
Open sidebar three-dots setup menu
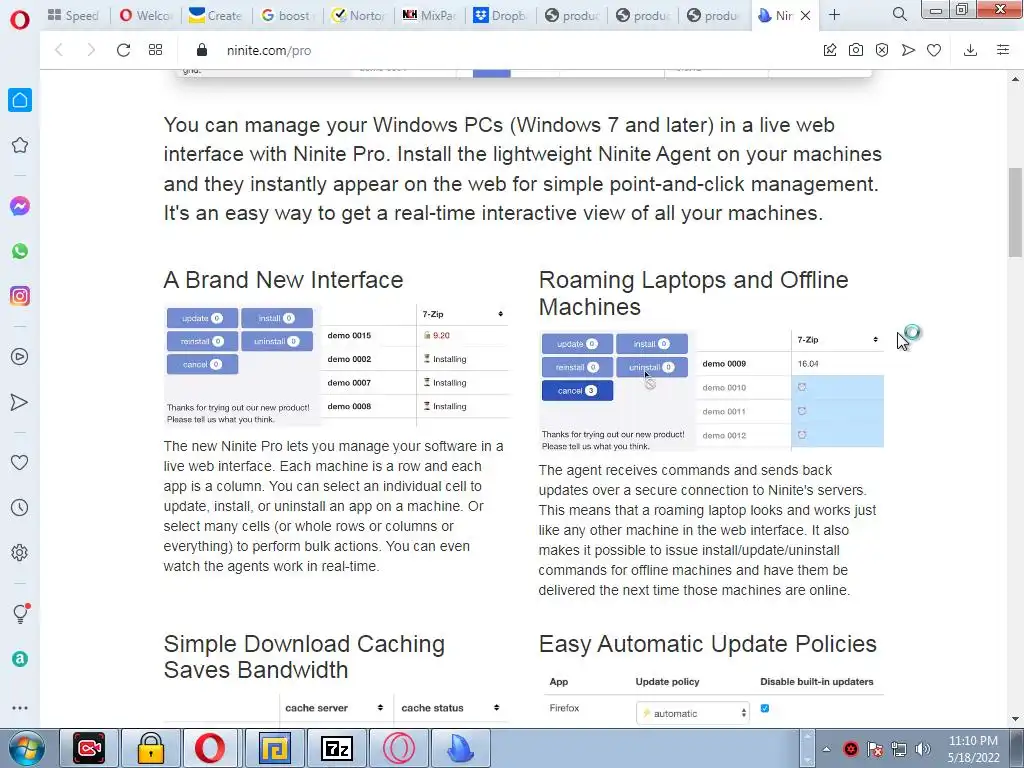pos(20,708)
